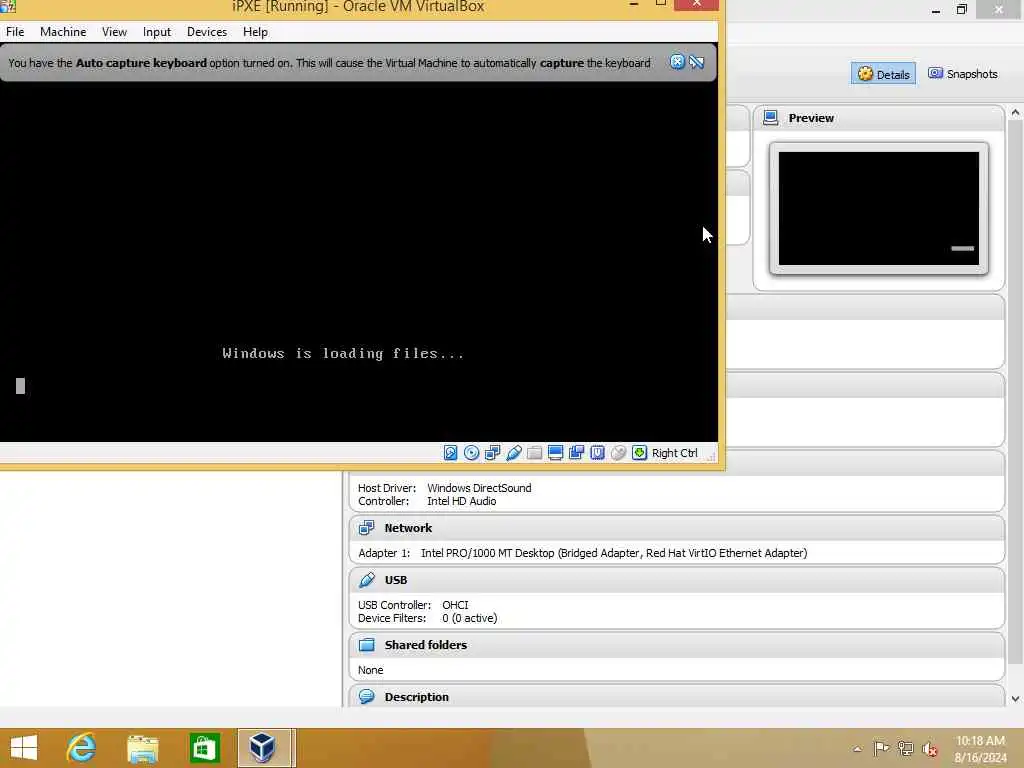The height and width of the screenshot is (768, 1024).
Task: Click the VM preview thumbnail
Action: [x=878, y=208]
